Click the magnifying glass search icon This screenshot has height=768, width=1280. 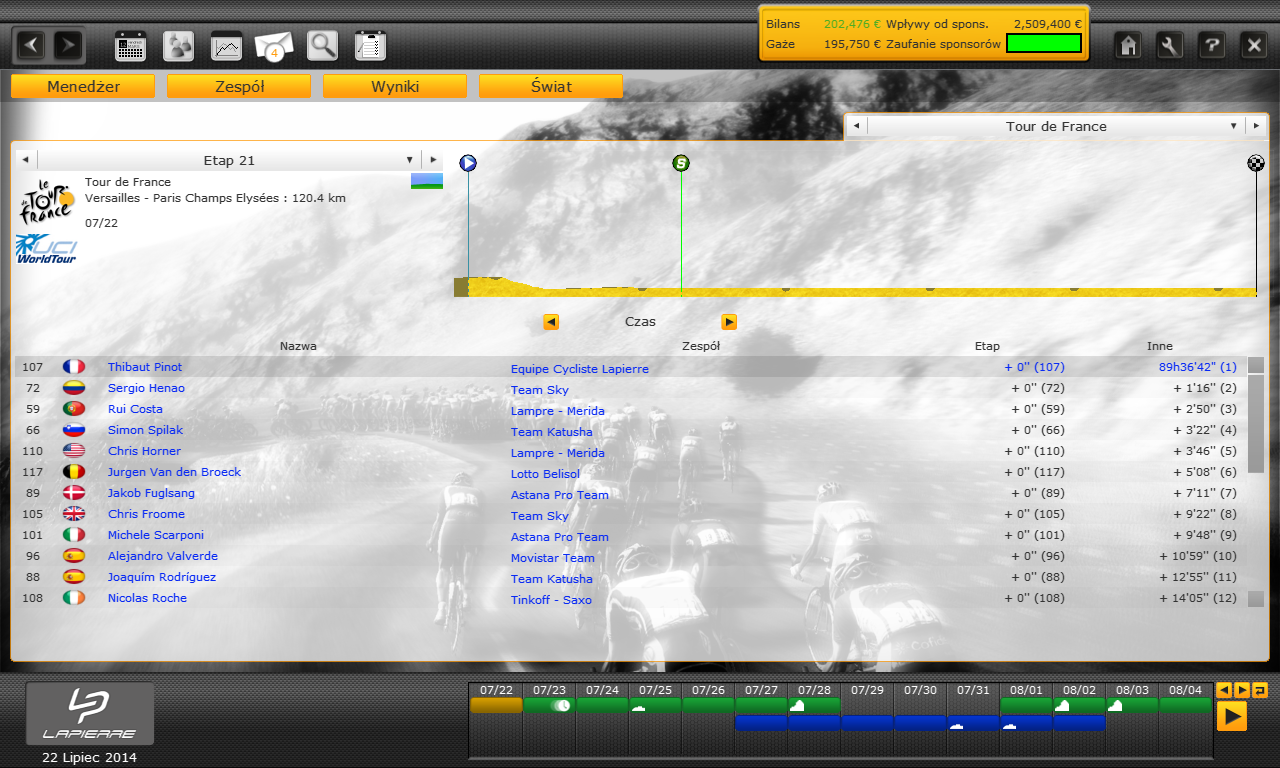click(322, 45)
